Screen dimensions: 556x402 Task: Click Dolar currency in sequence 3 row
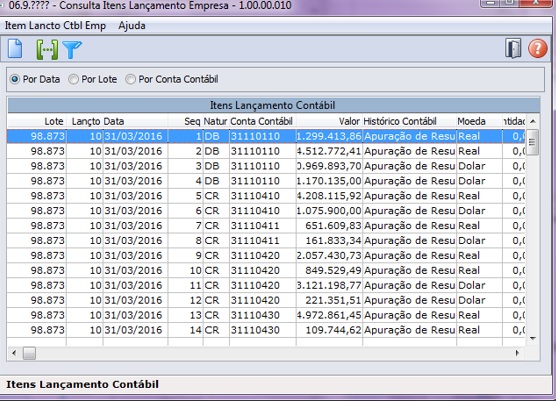pos(479,166)
